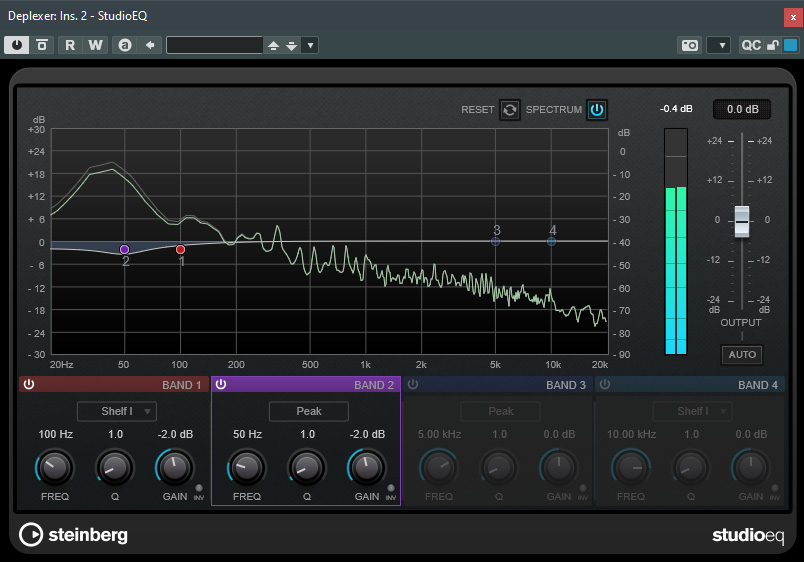The height and width of the screenshot is (562, 804).
Task: Open Band 1 Shelf I filter type dropdown
Action: (117, 411)
